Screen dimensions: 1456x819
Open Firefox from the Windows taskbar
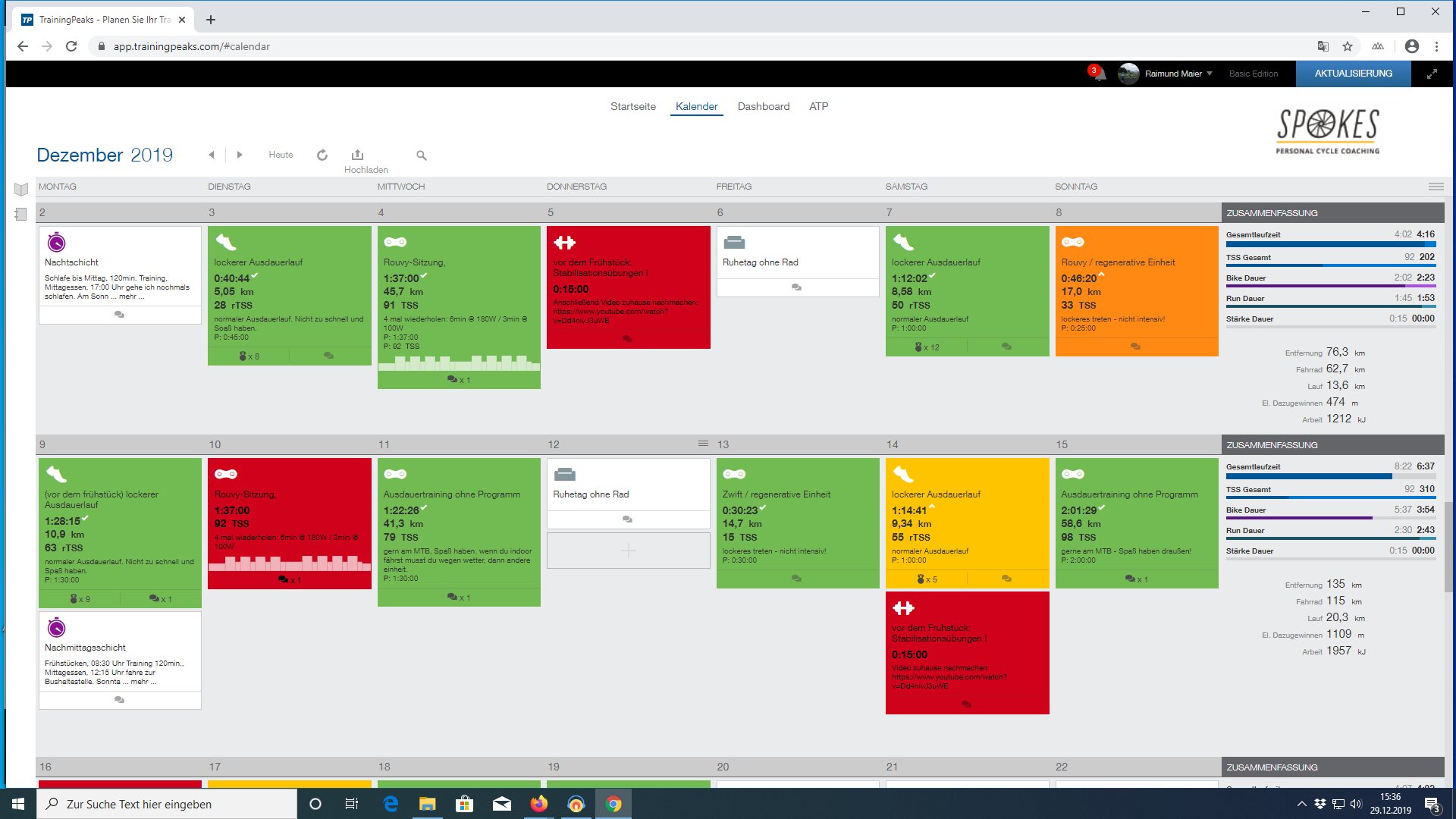coord(538,804)
